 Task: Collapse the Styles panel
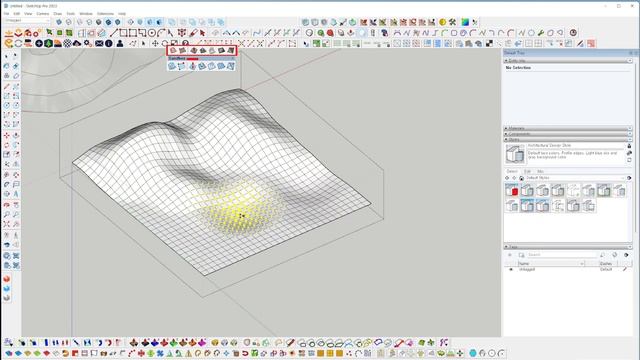[567, 140]
